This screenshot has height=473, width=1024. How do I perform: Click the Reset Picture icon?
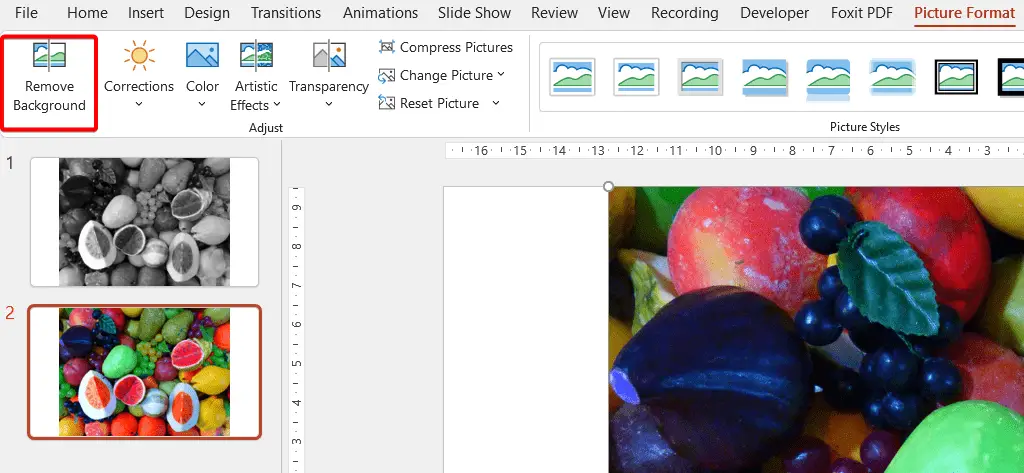click(x=387, y=103)
